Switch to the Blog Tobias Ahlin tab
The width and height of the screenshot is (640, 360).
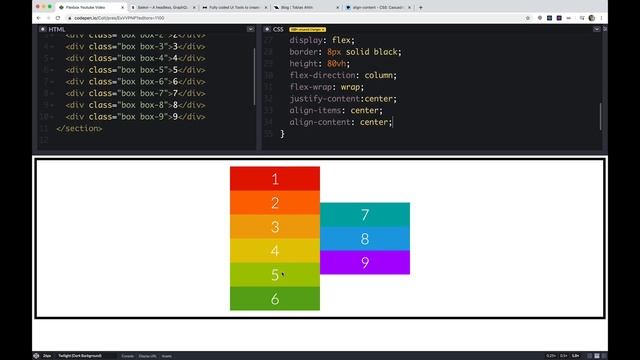click(x=306, y=7)
